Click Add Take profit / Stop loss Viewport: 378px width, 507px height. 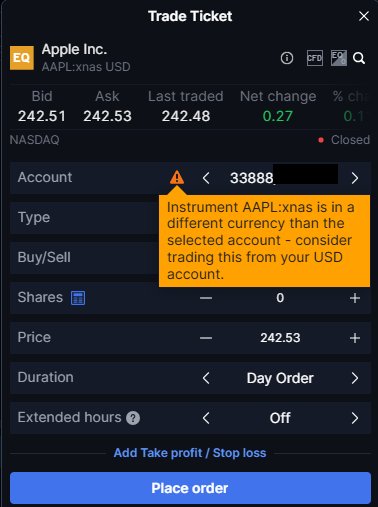(190, 453)
